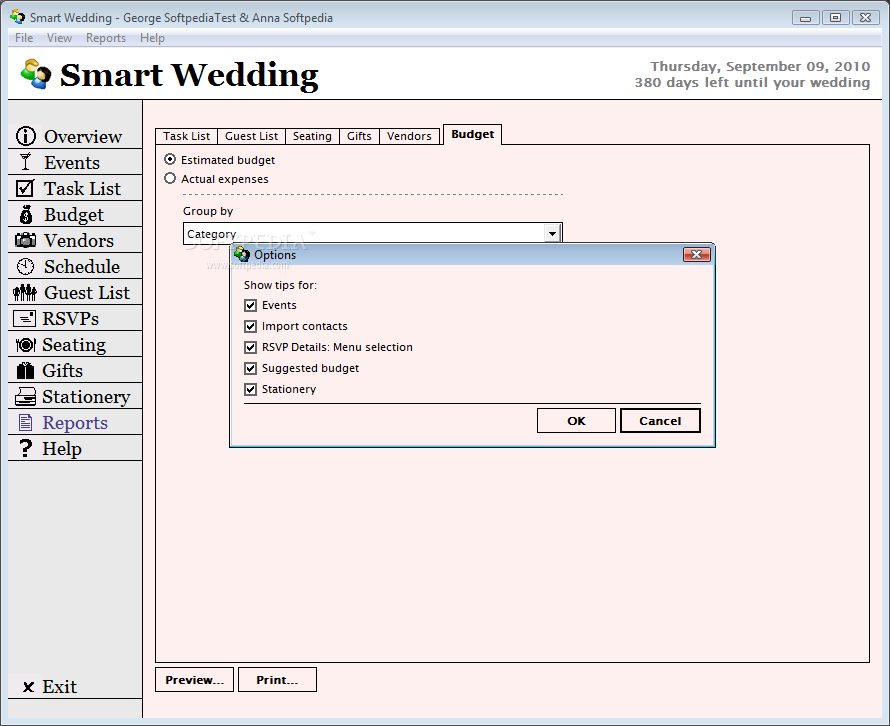
Task: Click the Options dialog title icon
Action: [242, 254]
